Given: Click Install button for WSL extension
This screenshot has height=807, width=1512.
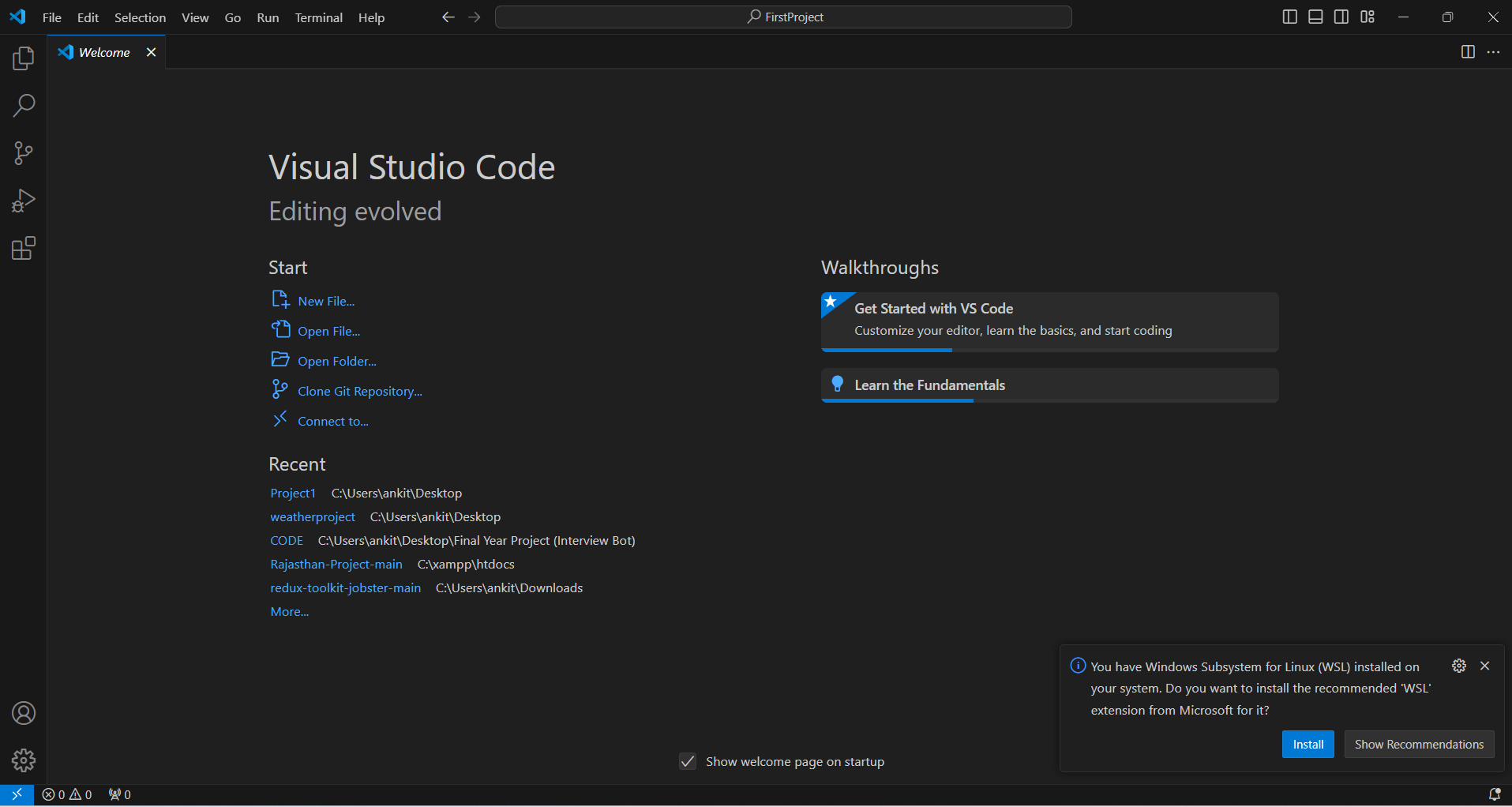Looking at the screenshot, I should click(x=1308, y=744).
